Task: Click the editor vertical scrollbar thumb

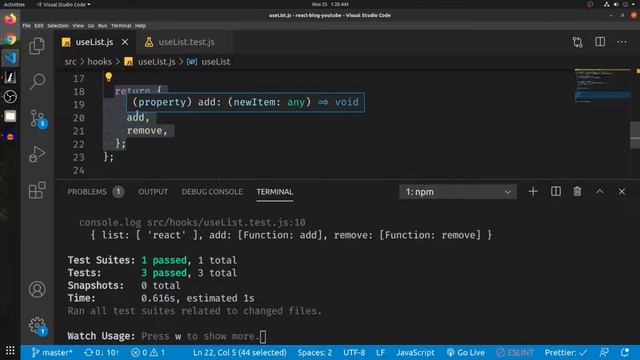Action: [635, 135]
